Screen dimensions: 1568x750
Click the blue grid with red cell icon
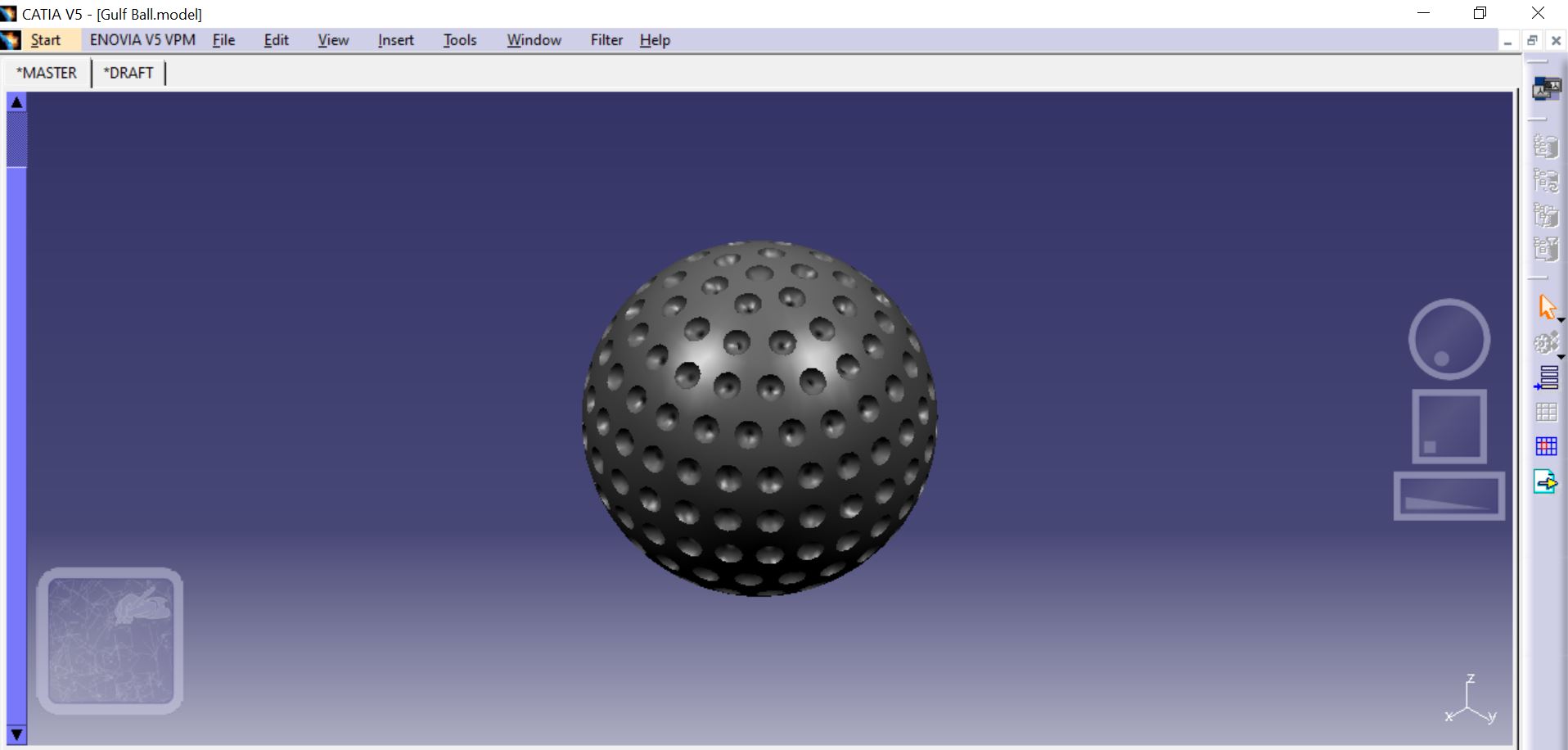[1546, 446]
